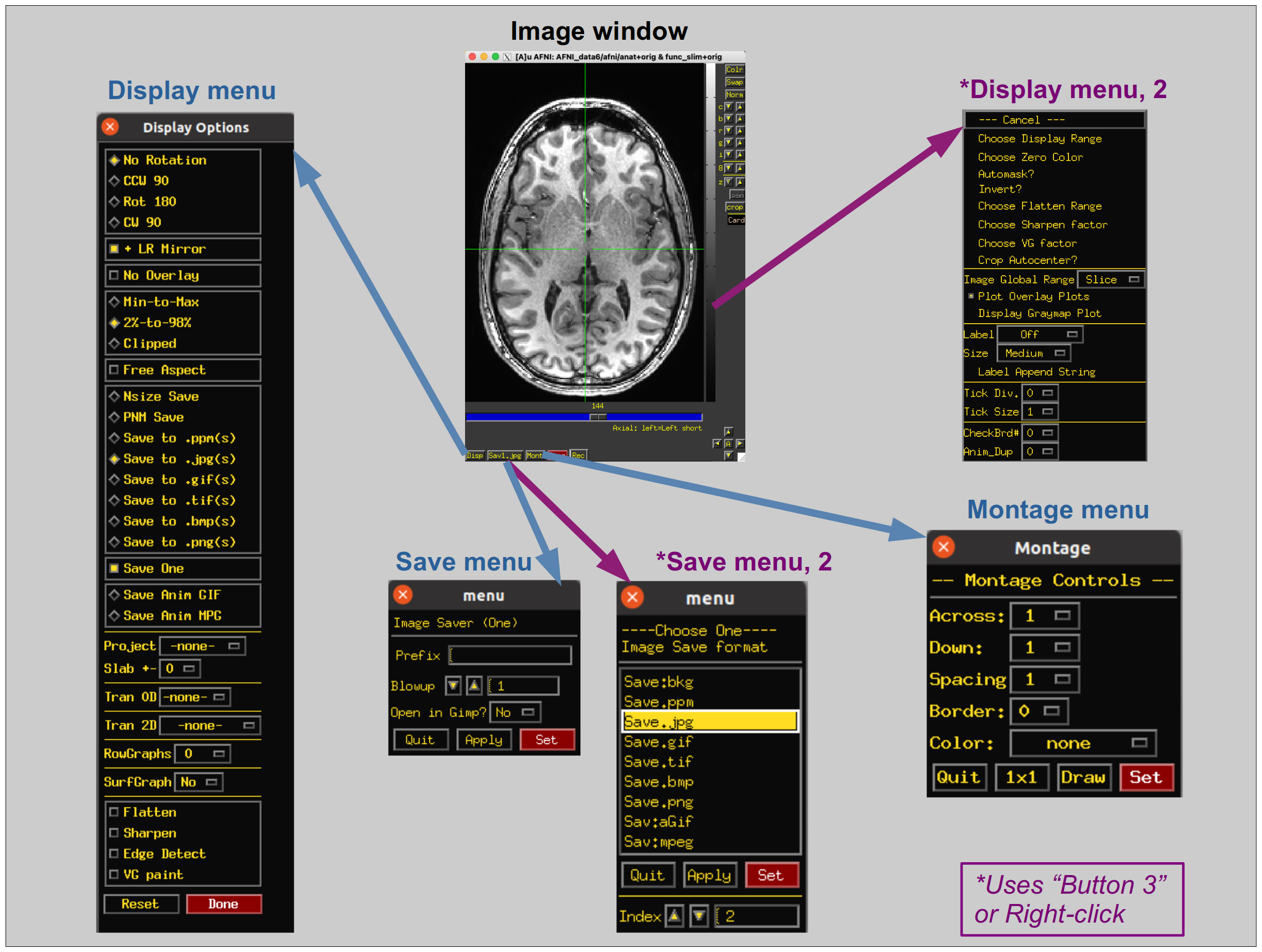The height and width of the screenshot is (952, 1262).
Task: Click the contrast 'c' down arrow
Action: pos(729,107)
